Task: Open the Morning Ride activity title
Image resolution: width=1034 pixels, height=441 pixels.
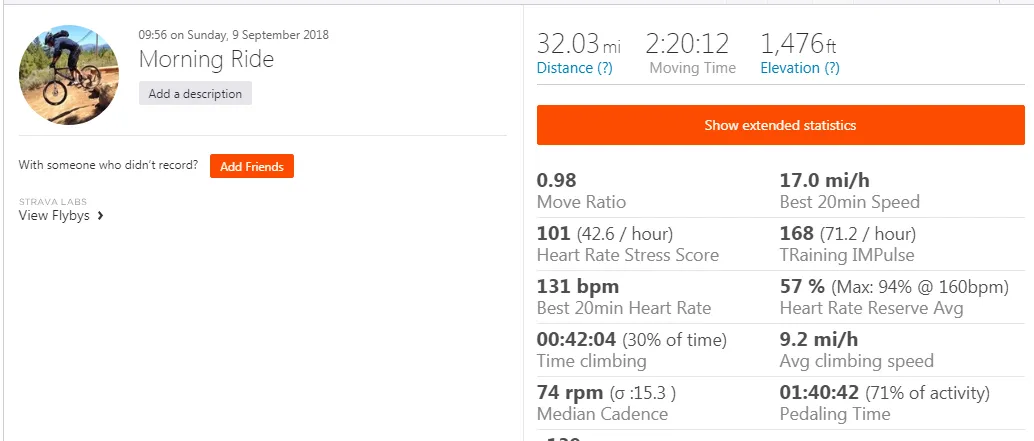Action: (x=206, y=59)
